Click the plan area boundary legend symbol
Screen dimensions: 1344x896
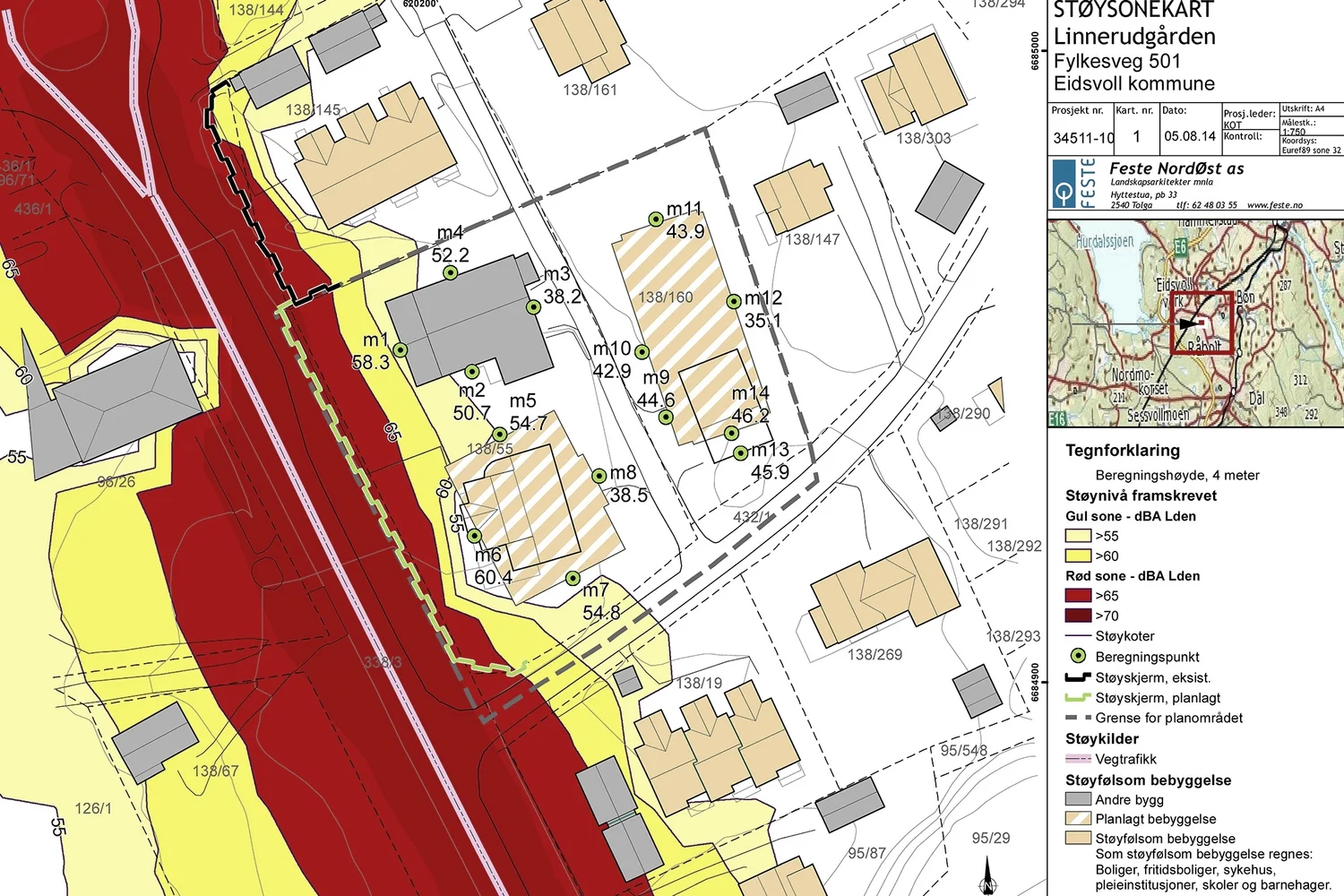(1078, 718)
